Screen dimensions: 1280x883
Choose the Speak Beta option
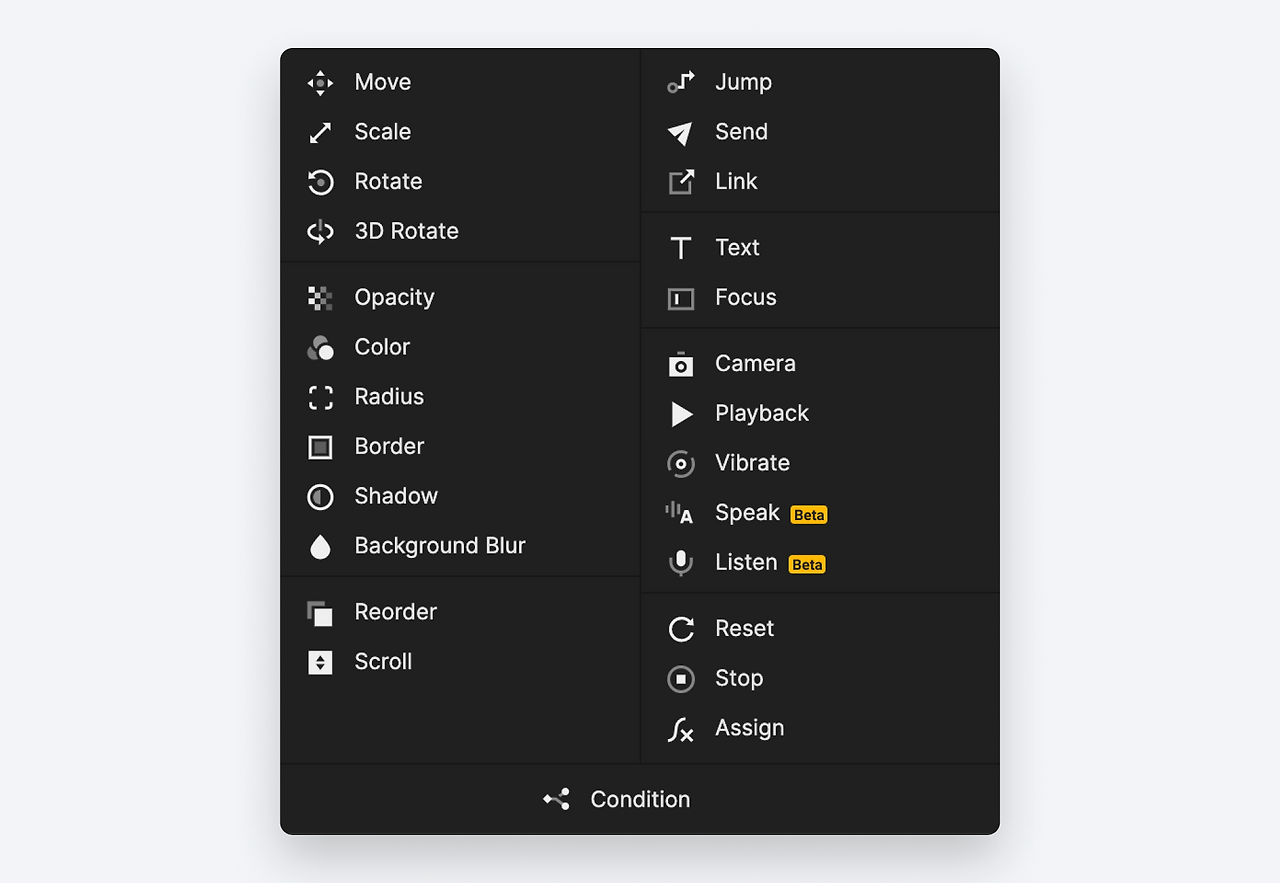(747, 513)
